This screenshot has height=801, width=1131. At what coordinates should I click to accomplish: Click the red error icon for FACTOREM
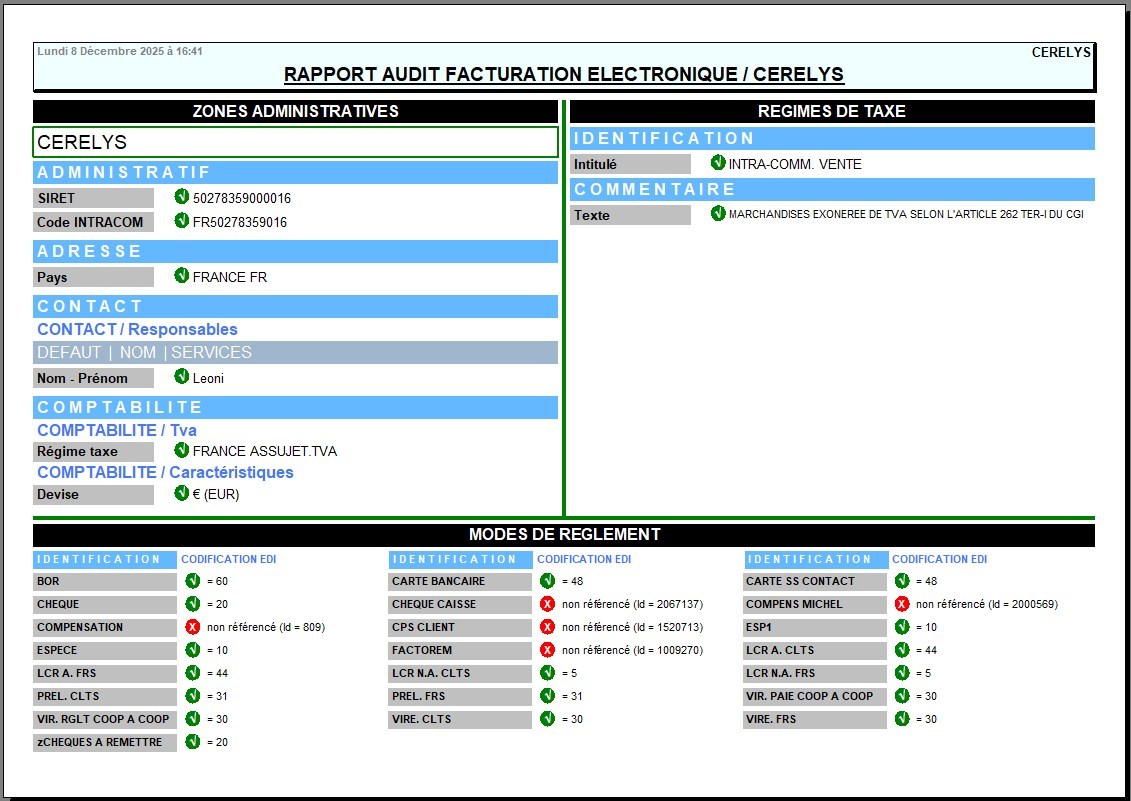click(x=547, y=650)
